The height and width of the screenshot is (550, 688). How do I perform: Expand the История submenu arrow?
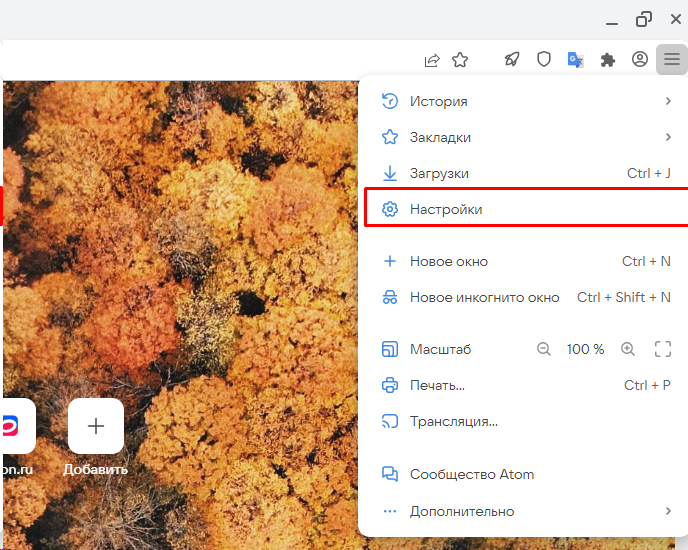[x=668, y=101]
